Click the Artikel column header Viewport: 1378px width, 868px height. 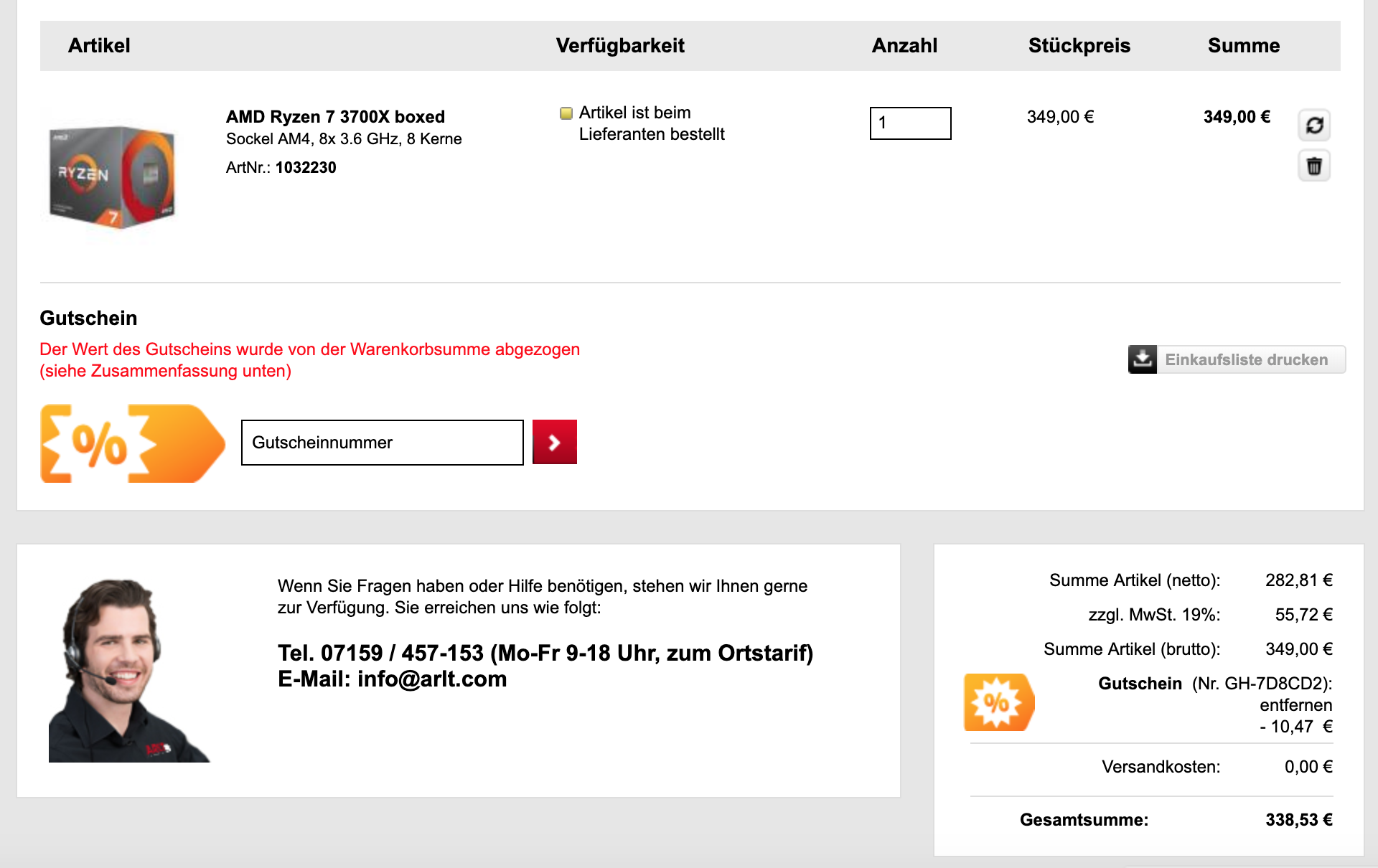tap(99, 46)
